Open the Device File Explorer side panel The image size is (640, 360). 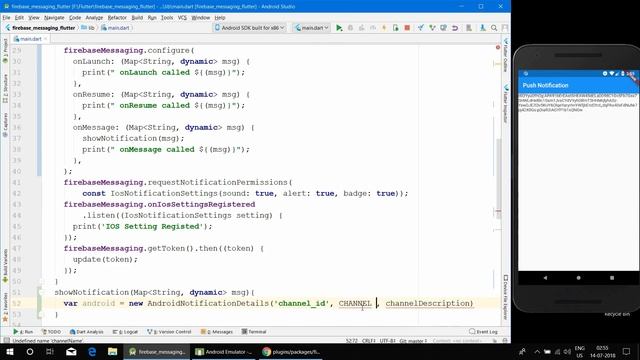505,297
